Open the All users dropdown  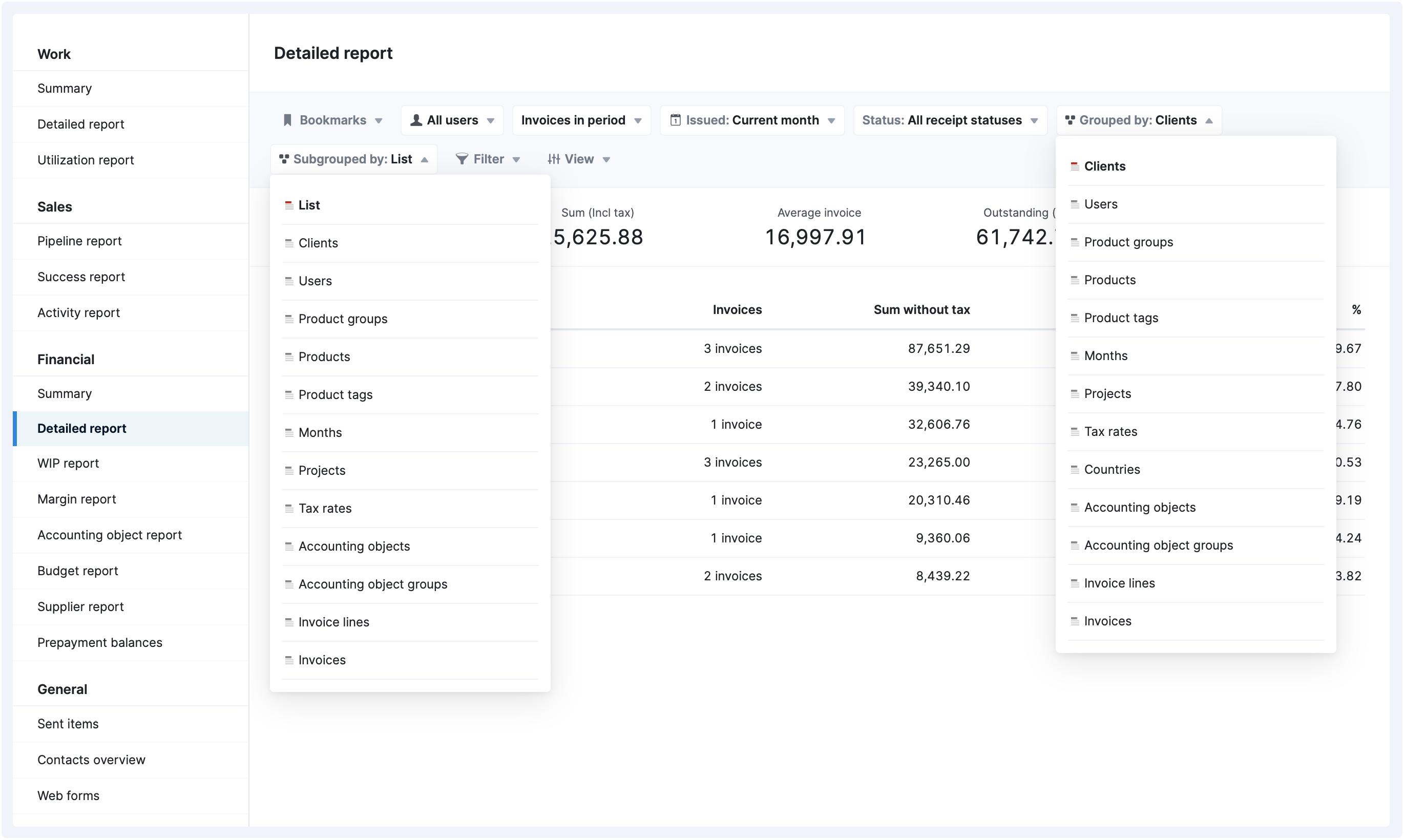click(x=452, y=120)
